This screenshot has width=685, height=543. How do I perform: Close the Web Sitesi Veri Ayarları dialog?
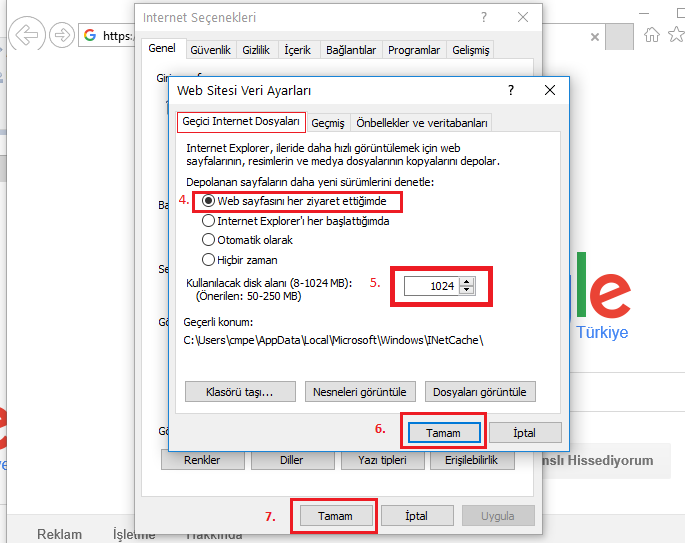click(549, 90)
